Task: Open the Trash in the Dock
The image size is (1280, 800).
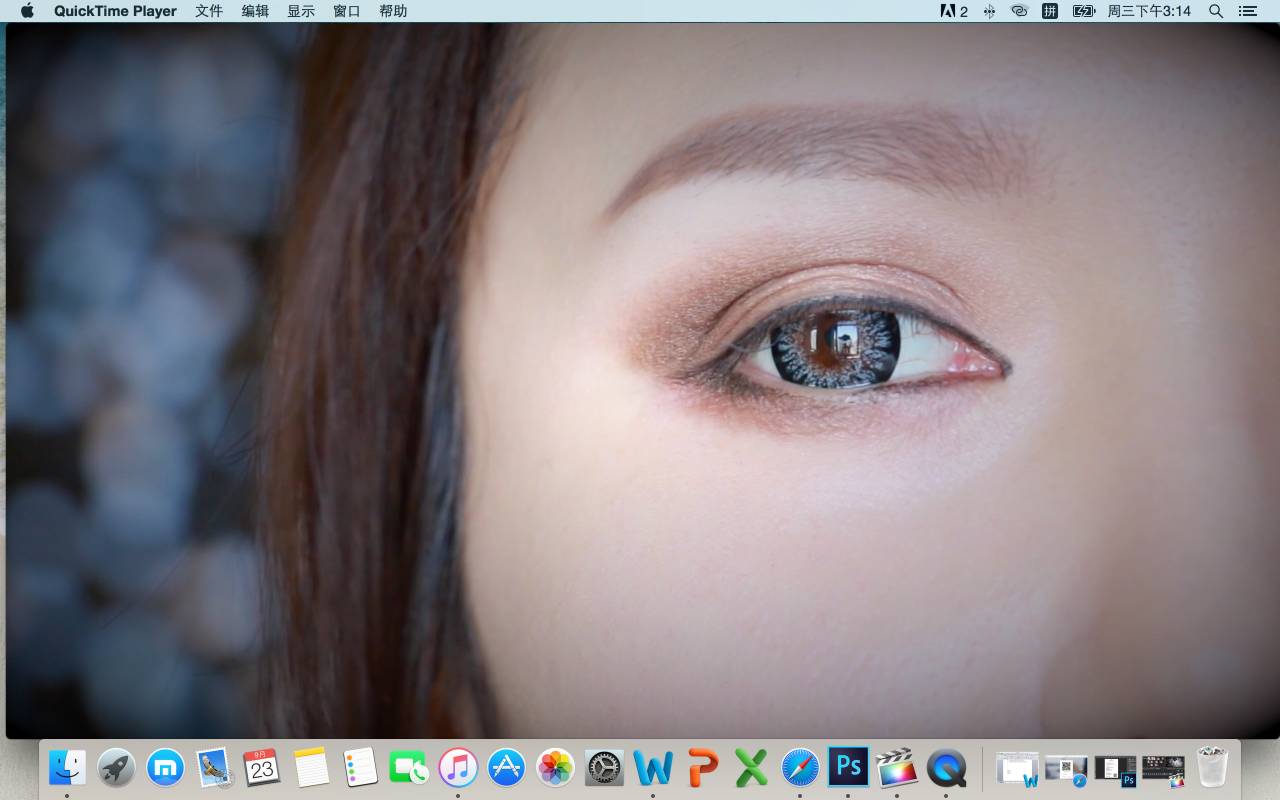Action: (1212, 768)
